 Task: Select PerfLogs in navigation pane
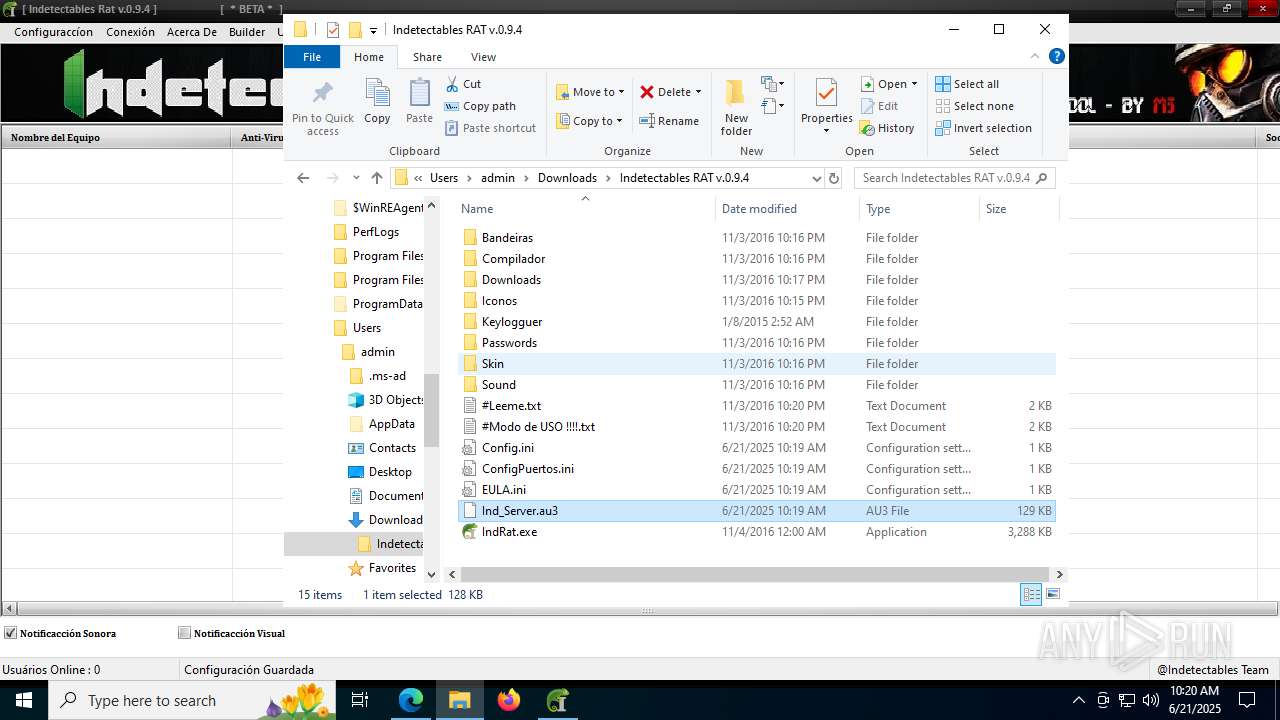tap(375, 232)
